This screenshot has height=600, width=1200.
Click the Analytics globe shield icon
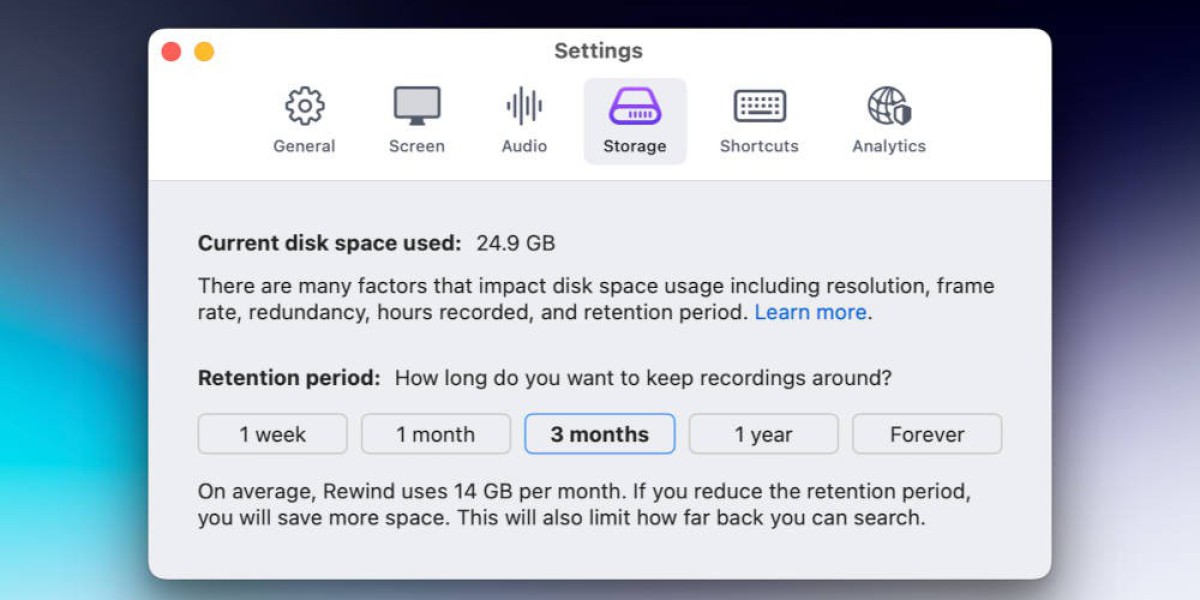[x=888, y=105]
